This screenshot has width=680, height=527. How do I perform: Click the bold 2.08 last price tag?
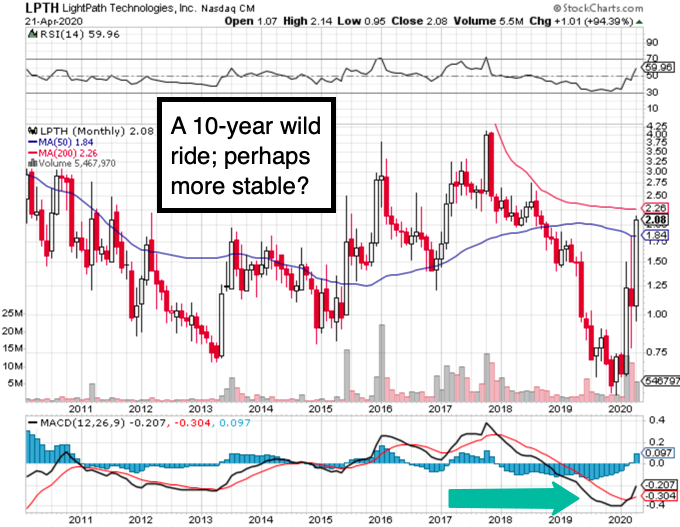pos(656,220)
